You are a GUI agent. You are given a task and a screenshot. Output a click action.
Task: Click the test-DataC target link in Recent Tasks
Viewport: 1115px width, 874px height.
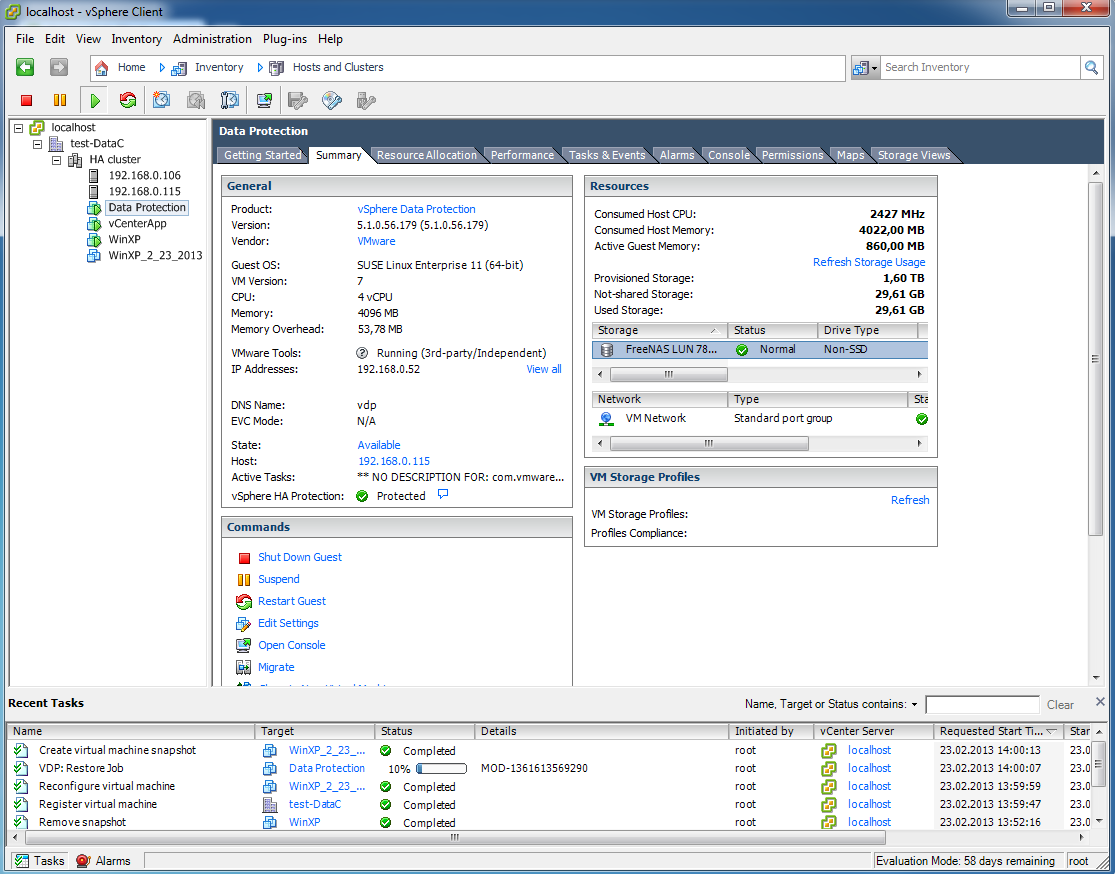click(315, 804)
